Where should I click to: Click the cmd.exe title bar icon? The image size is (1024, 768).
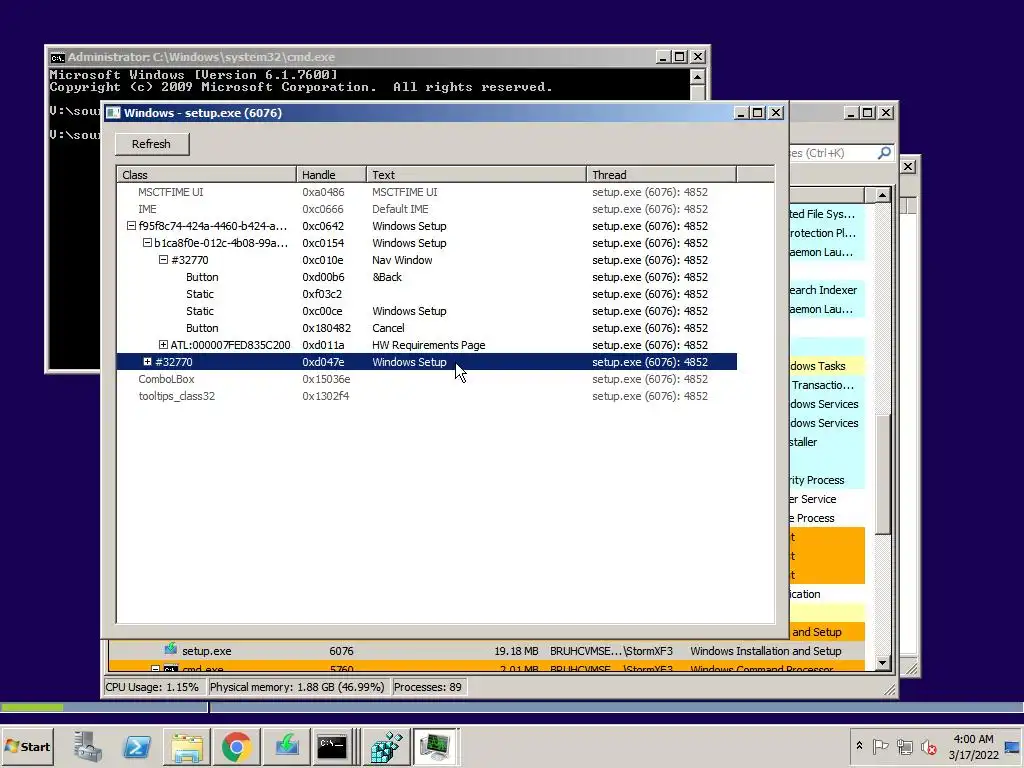tap(57, 57)
